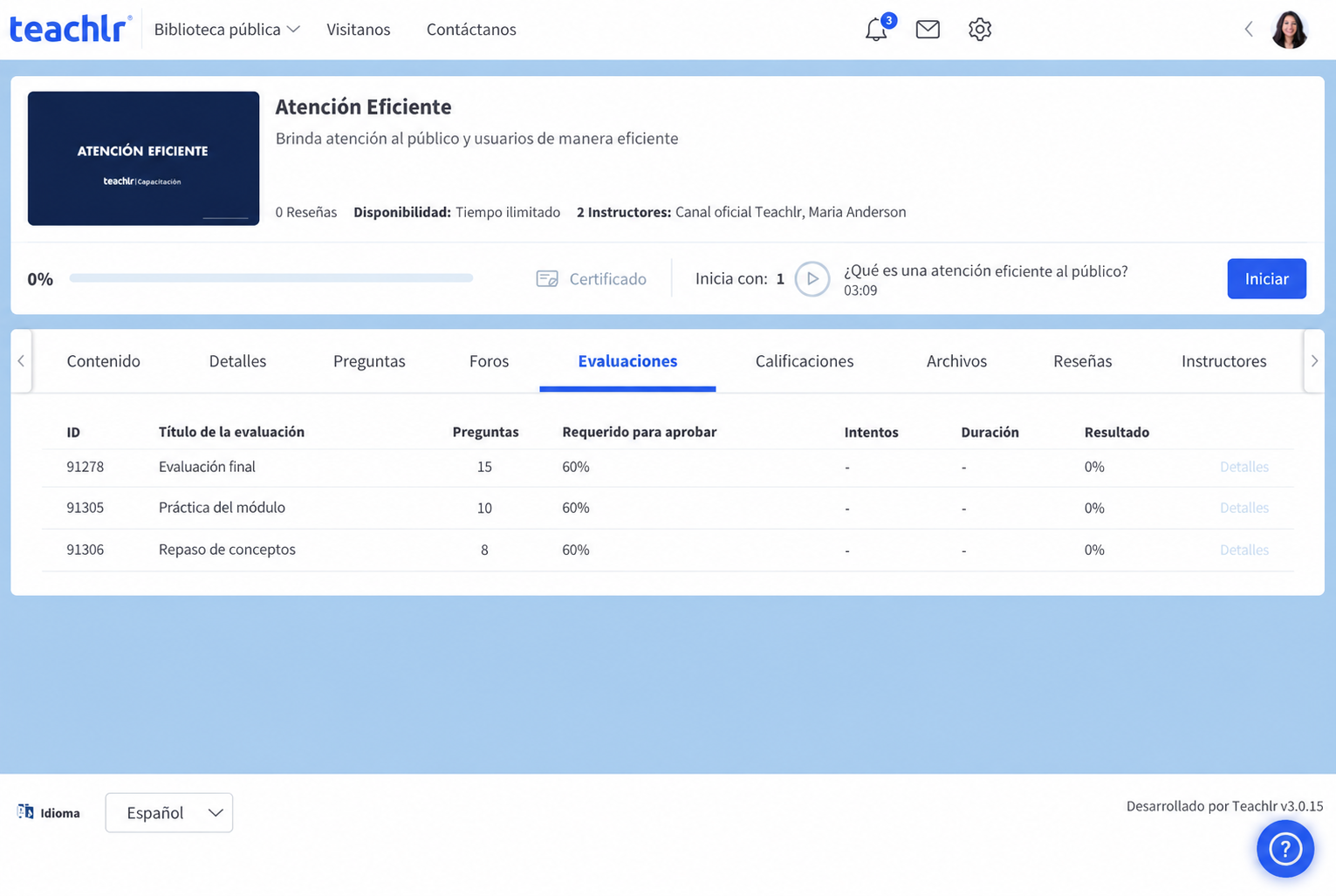Open Contáctanos in the top menu
1336x896 pixels.
471,30
